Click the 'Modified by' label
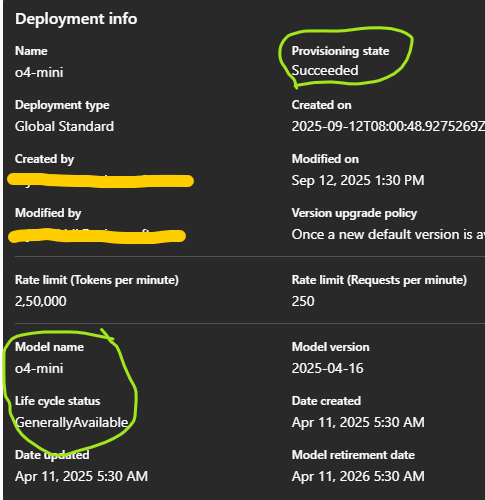485x500 pixels. (x=48, y=213)
